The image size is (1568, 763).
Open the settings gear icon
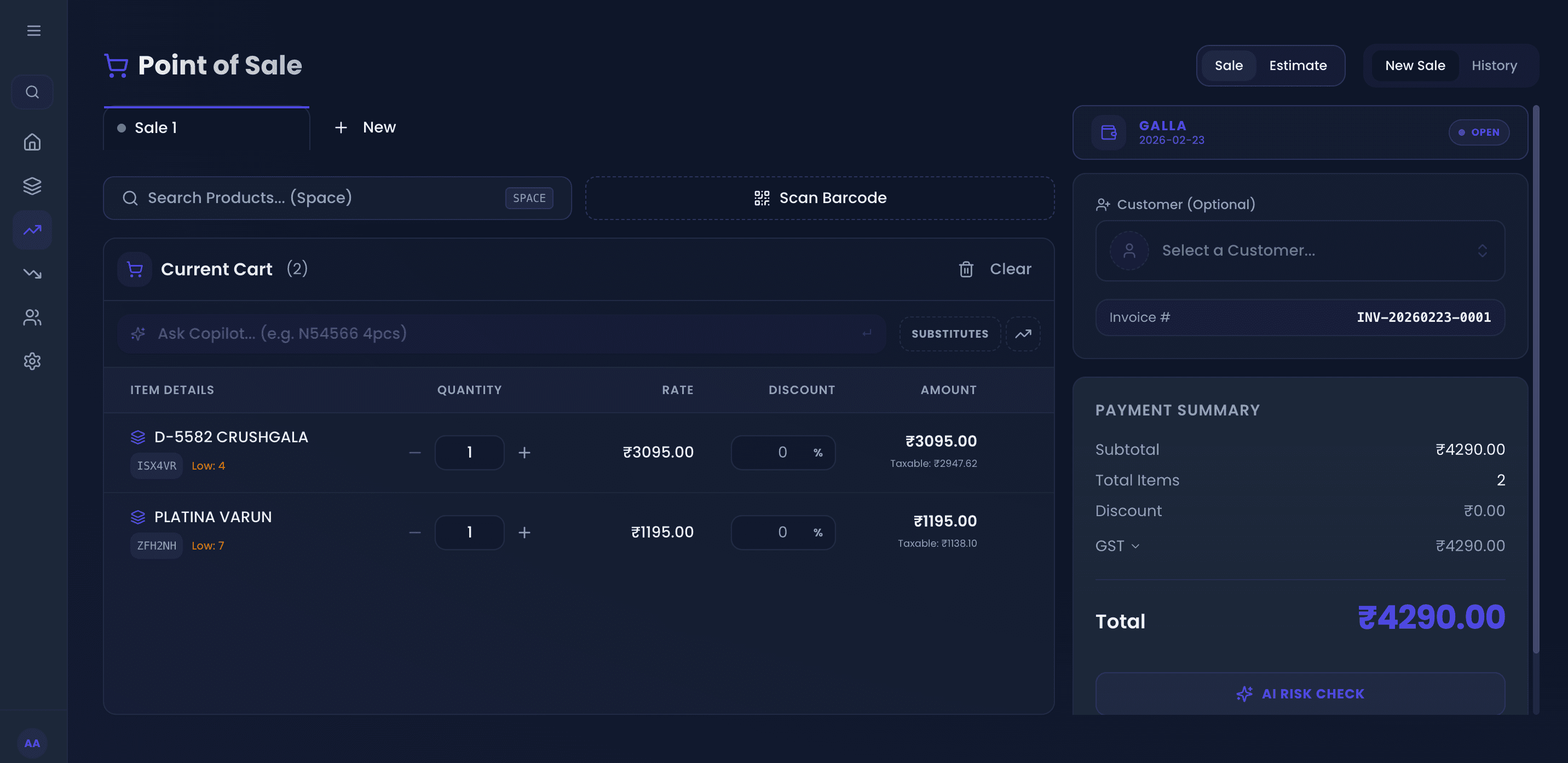coord(32,361)
